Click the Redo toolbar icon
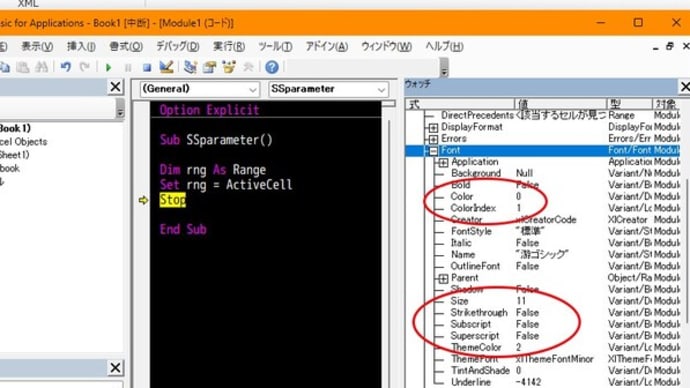Image resolution: width=690 pixels, height=388 pixels. point(84,67)
